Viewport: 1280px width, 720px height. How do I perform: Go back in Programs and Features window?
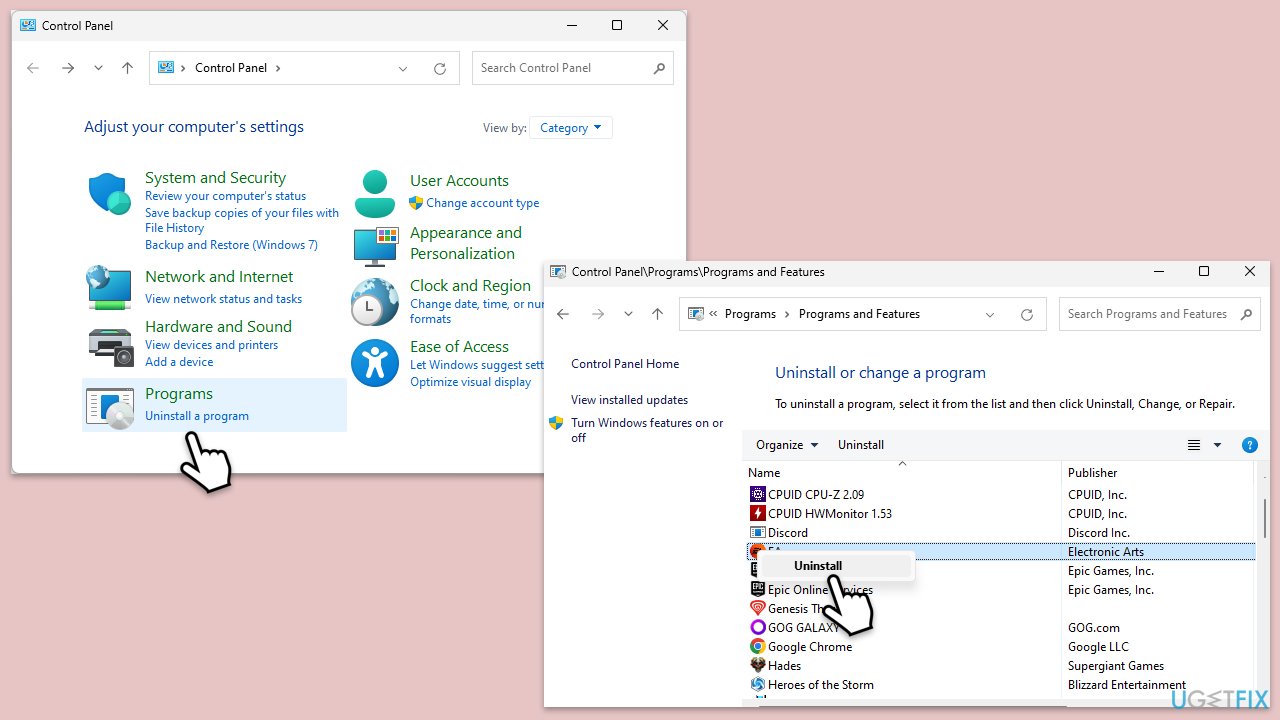[x=563, y=314]
